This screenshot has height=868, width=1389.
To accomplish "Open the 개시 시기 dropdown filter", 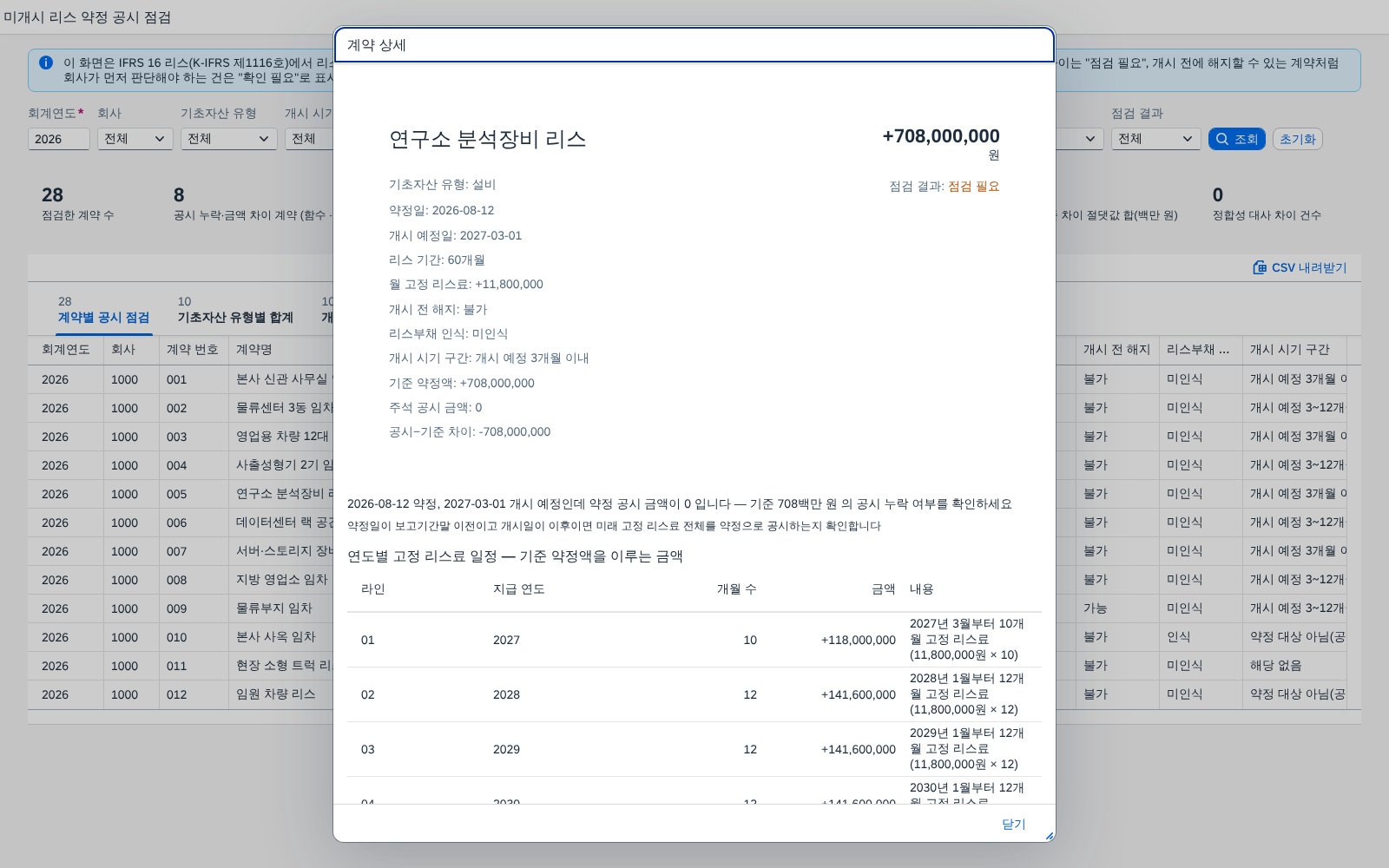I will pyautogui.click(x=309, y=139).
